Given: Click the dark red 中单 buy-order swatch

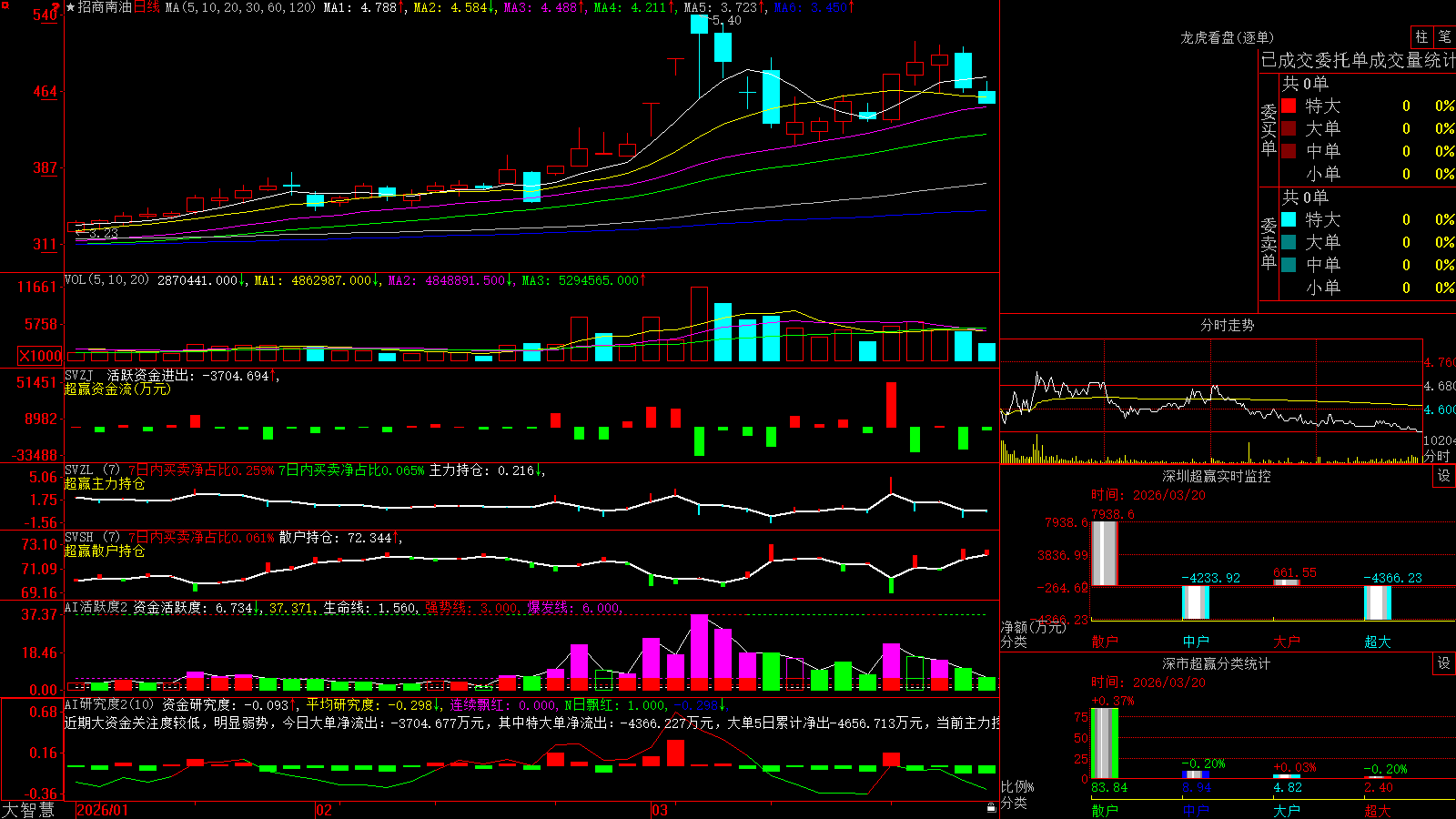Looking at the screenshot, I should click(x=1289, y=151).
